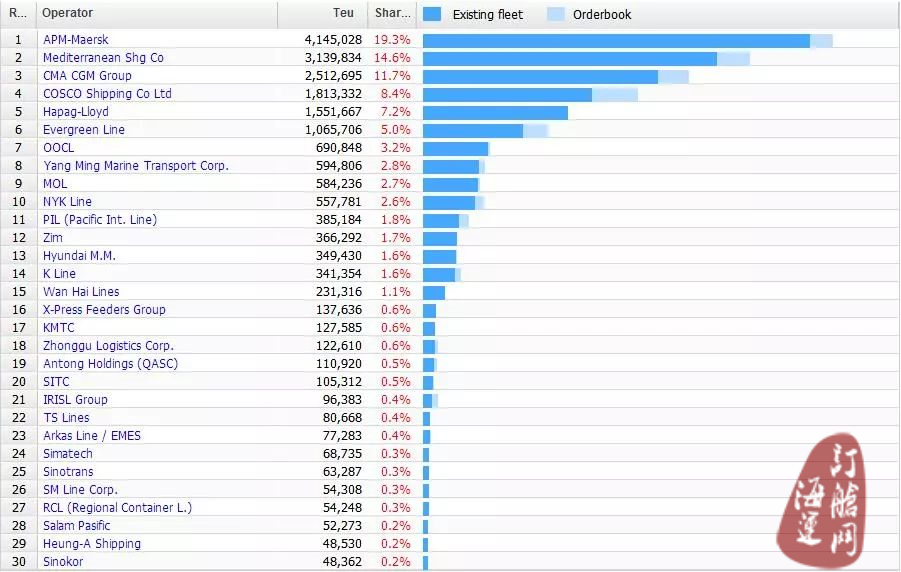
Task: Select the Teu value 690,848
Action: coord(339,148)
